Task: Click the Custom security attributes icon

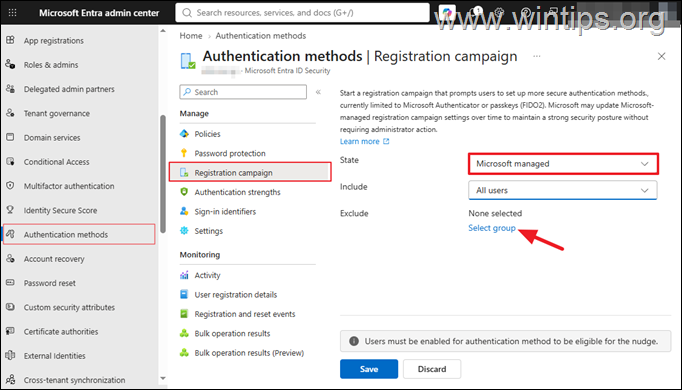Action: click(x=10, y=307)
